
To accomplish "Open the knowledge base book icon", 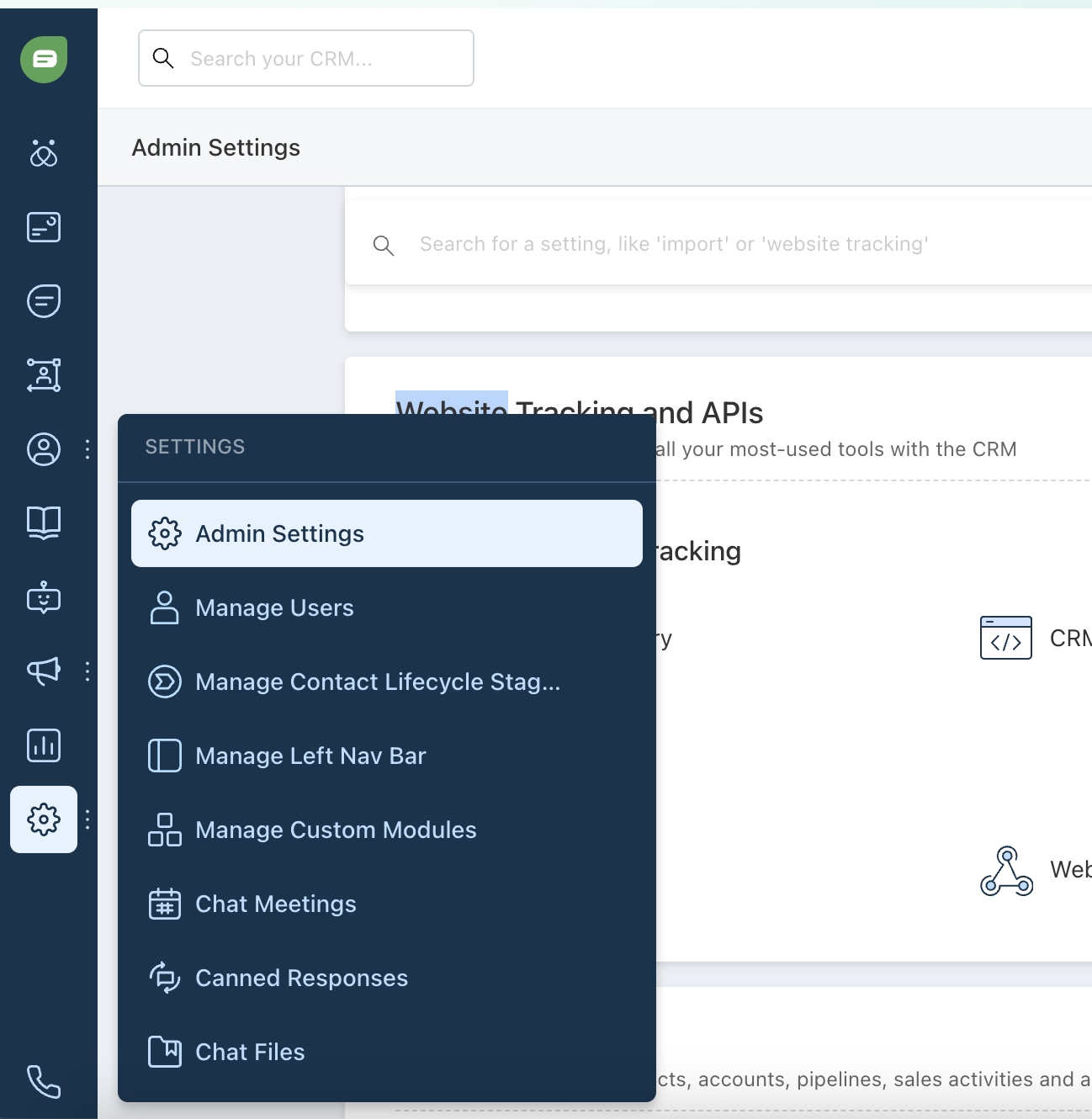I will tap(44, 522).
